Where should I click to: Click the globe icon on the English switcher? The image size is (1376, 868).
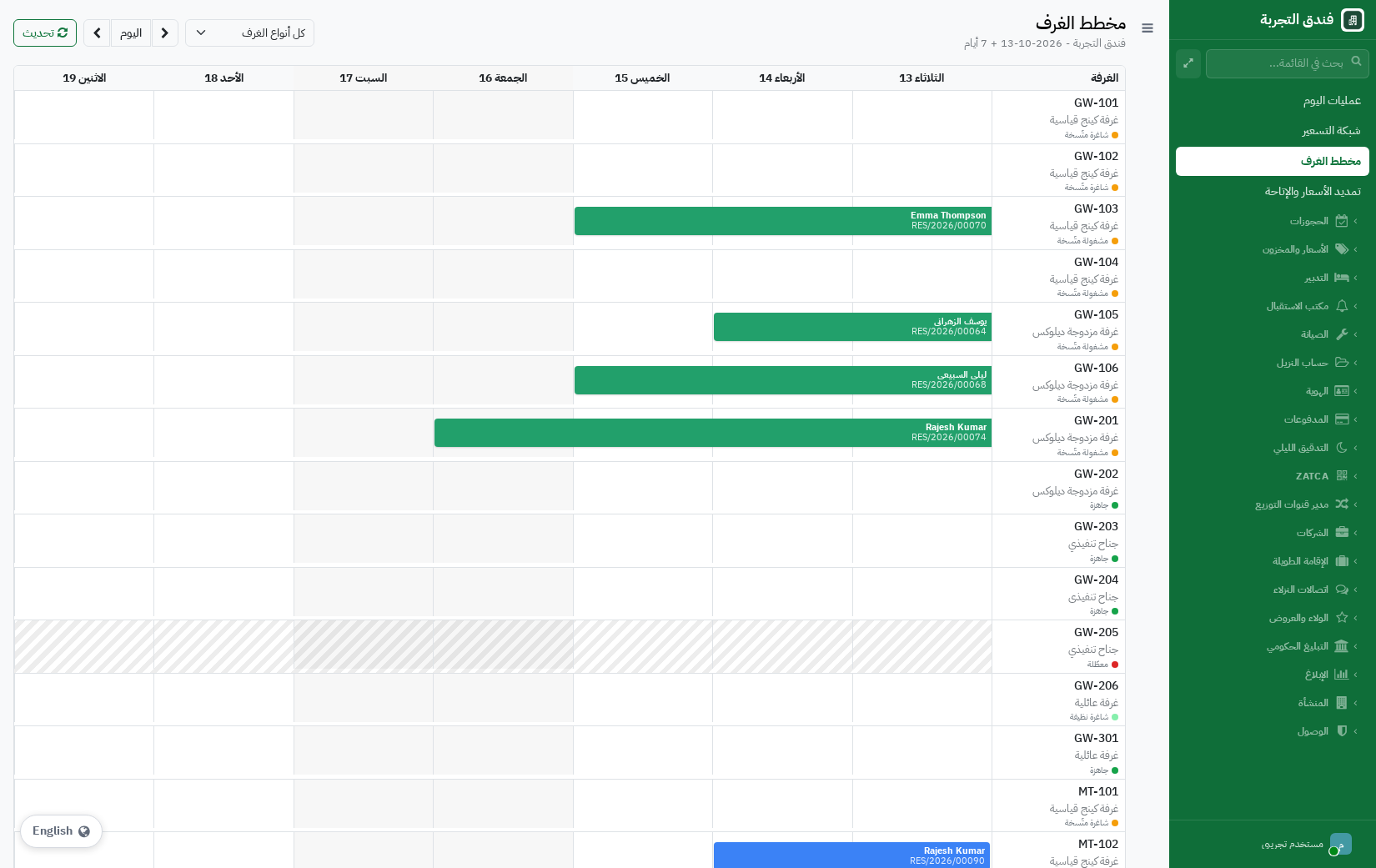click(84, 831)
